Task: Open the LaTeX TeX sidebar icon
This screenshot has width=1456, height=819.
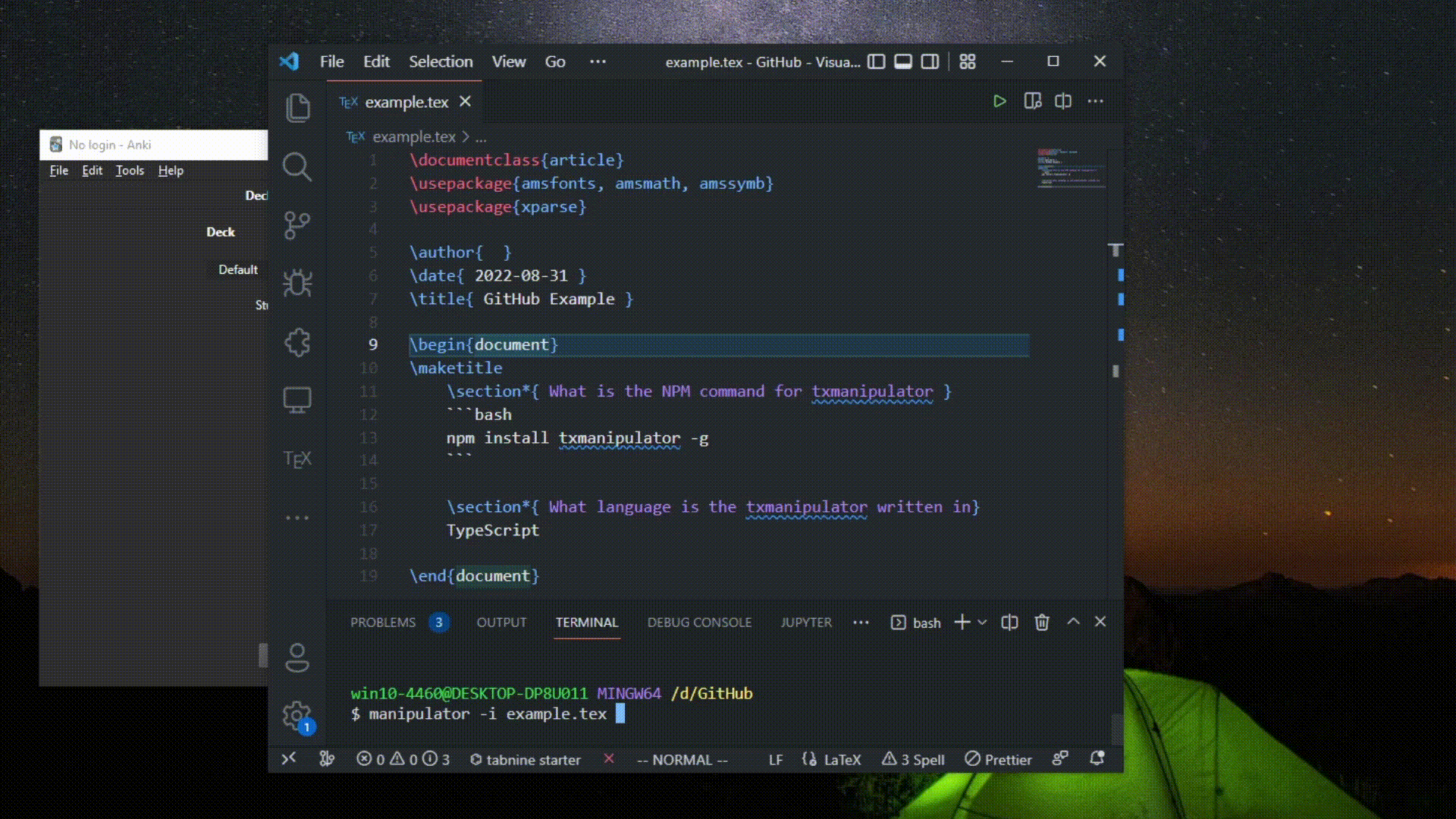Action: coord(297,460)
